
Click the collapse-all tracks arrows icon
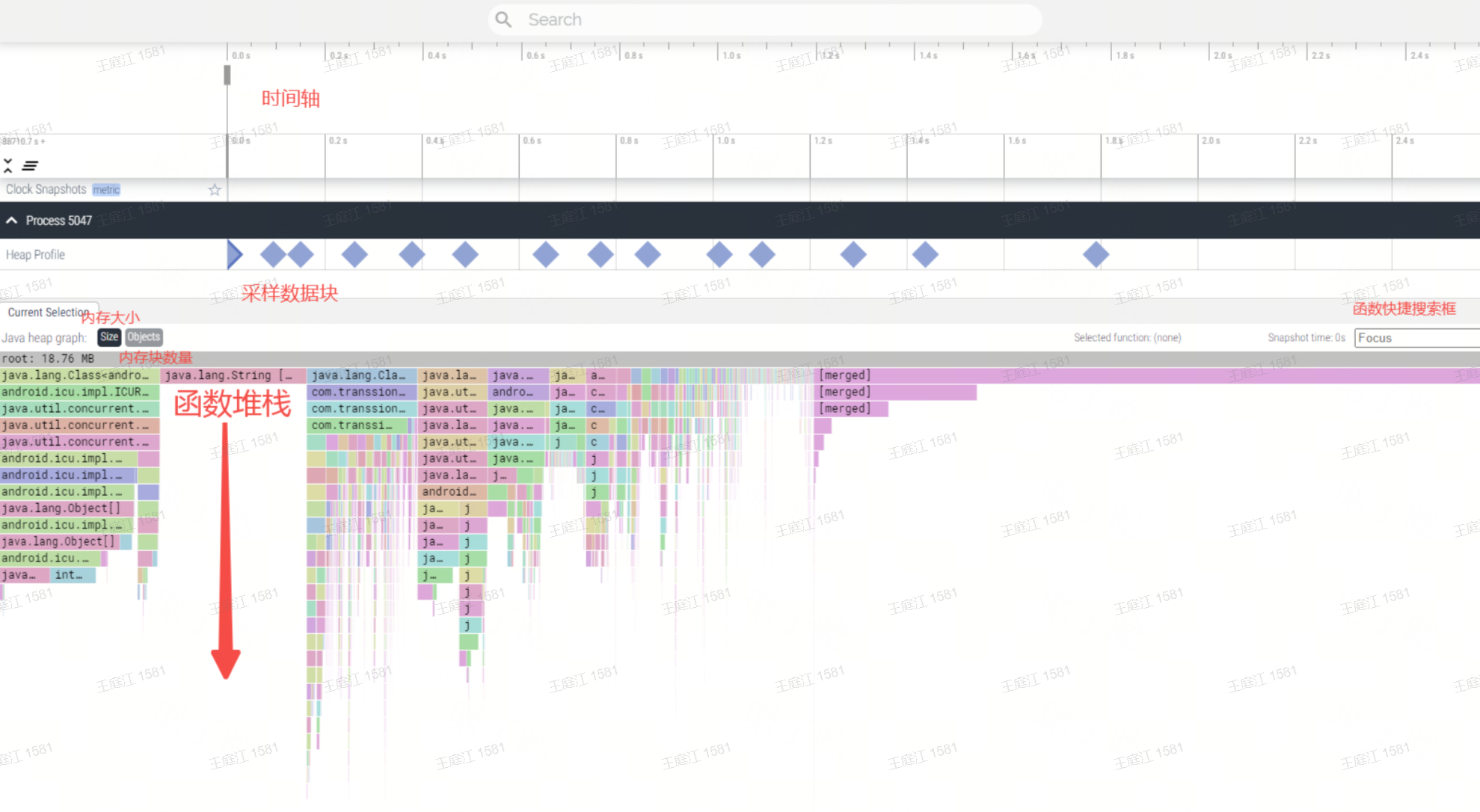(x=8, y=165)
